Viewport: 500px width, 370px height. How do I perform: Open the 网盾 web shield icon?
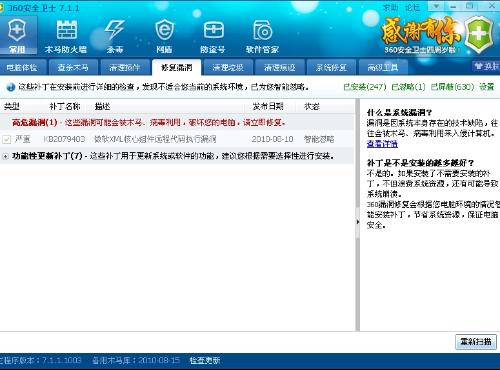pyautogui.click(x=164, y=36)
